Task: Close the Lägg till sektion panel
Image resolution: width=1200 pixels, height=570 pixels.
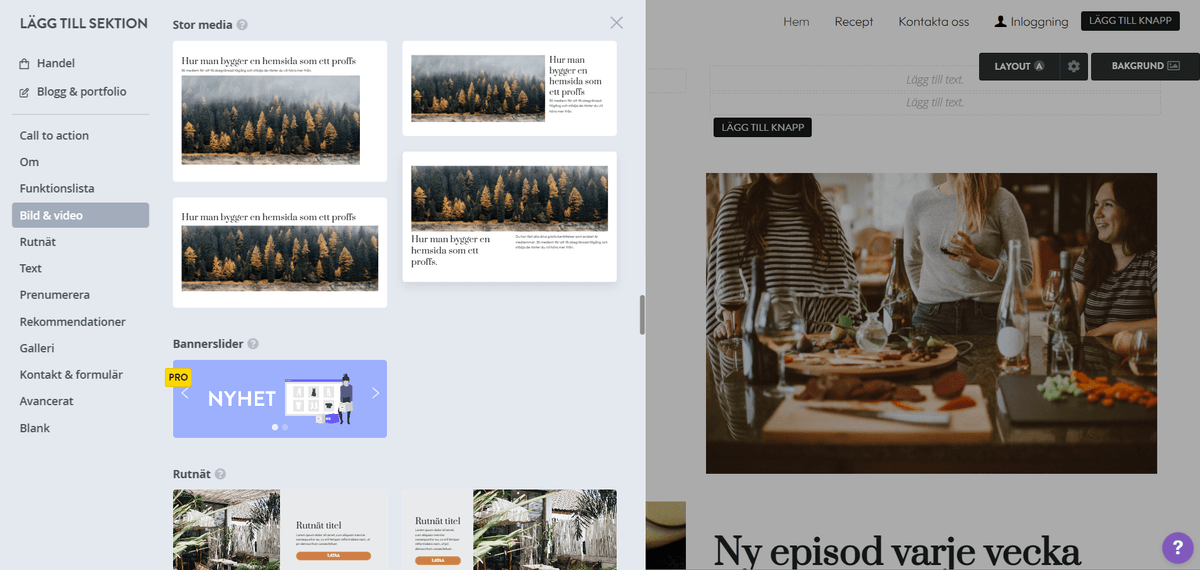Action: 617,23
